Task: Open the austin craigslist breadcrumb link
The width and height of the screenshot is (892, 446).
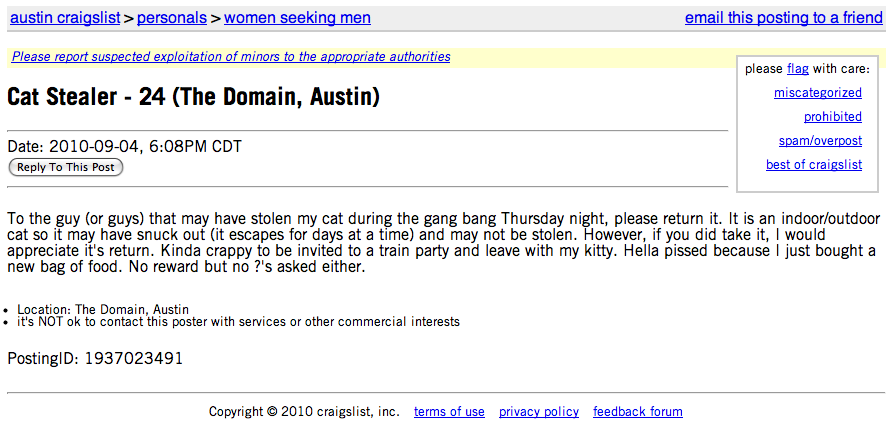Action: [x=65, y=18]
